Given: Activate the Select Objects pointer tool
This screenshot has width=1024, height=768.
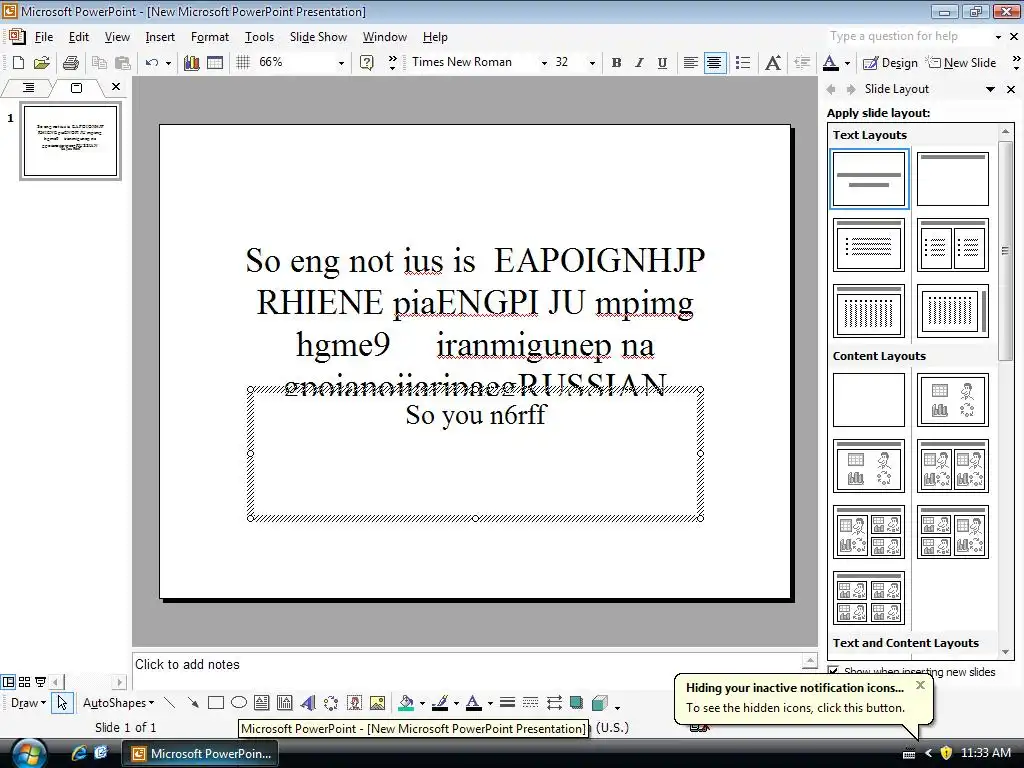Looking at the screenshot, I should [x=62, y=703].
